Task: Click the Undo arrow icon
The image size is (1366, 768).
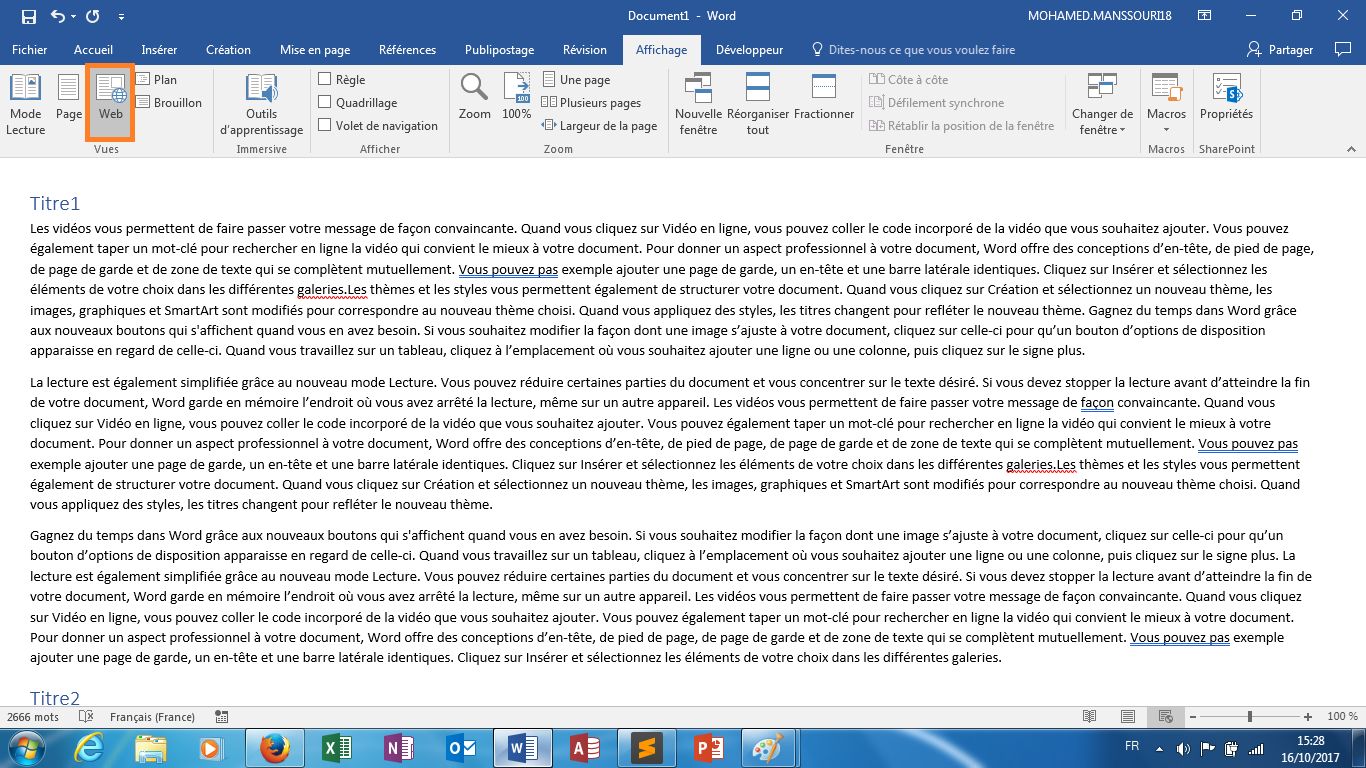Action: (x=56, y=16)
